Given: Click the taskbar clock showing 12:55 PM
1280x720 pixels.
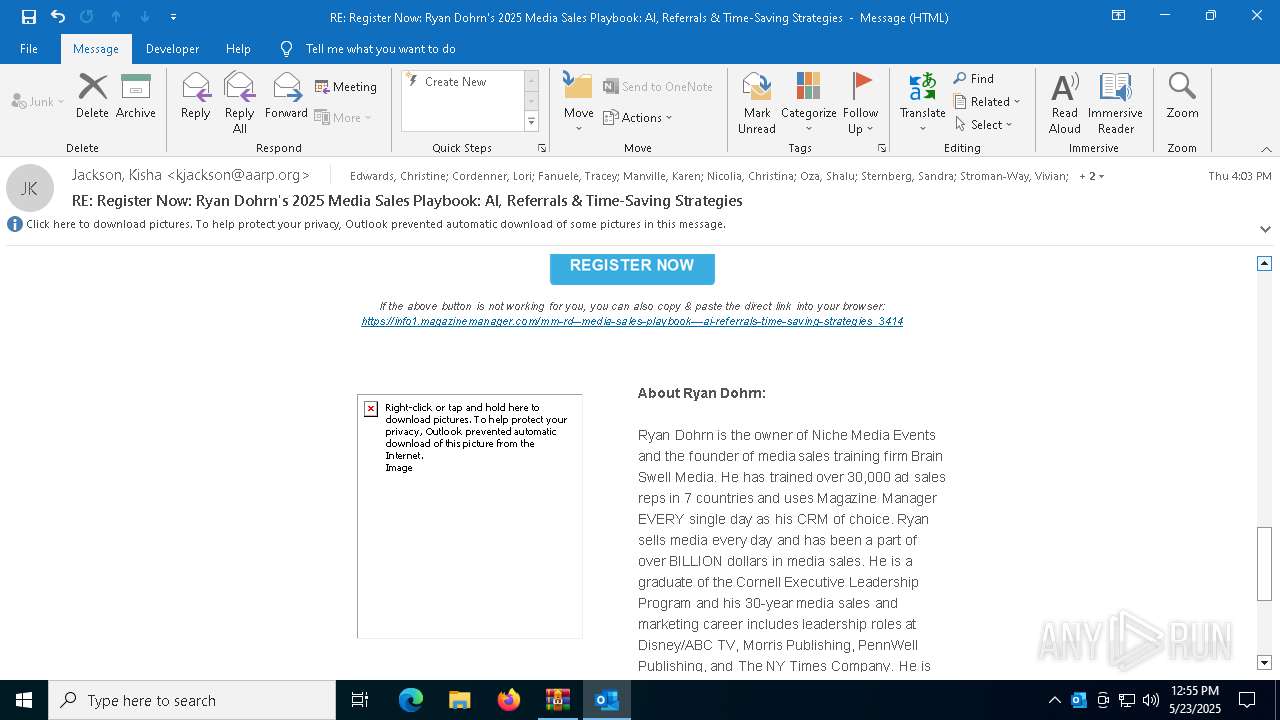Looking at the screenshot, I should (x=1194, y=700).
